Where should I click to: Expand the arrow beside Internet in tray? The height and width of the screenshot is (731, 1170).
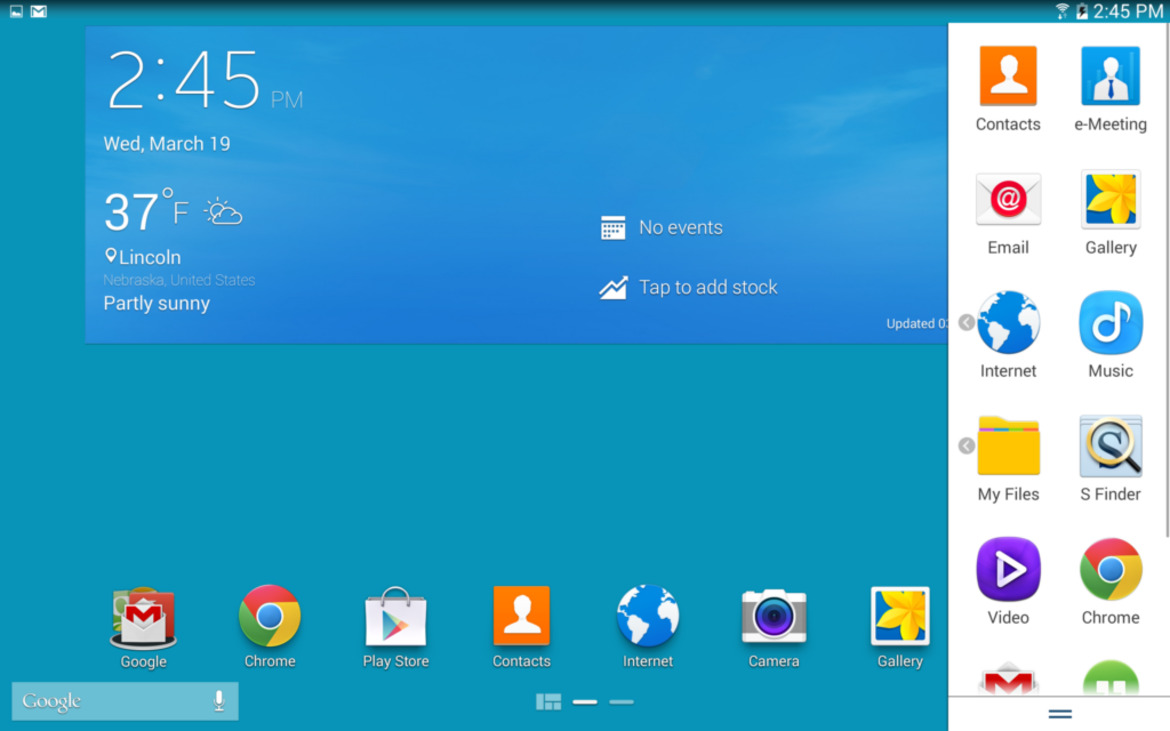(966, 322)
